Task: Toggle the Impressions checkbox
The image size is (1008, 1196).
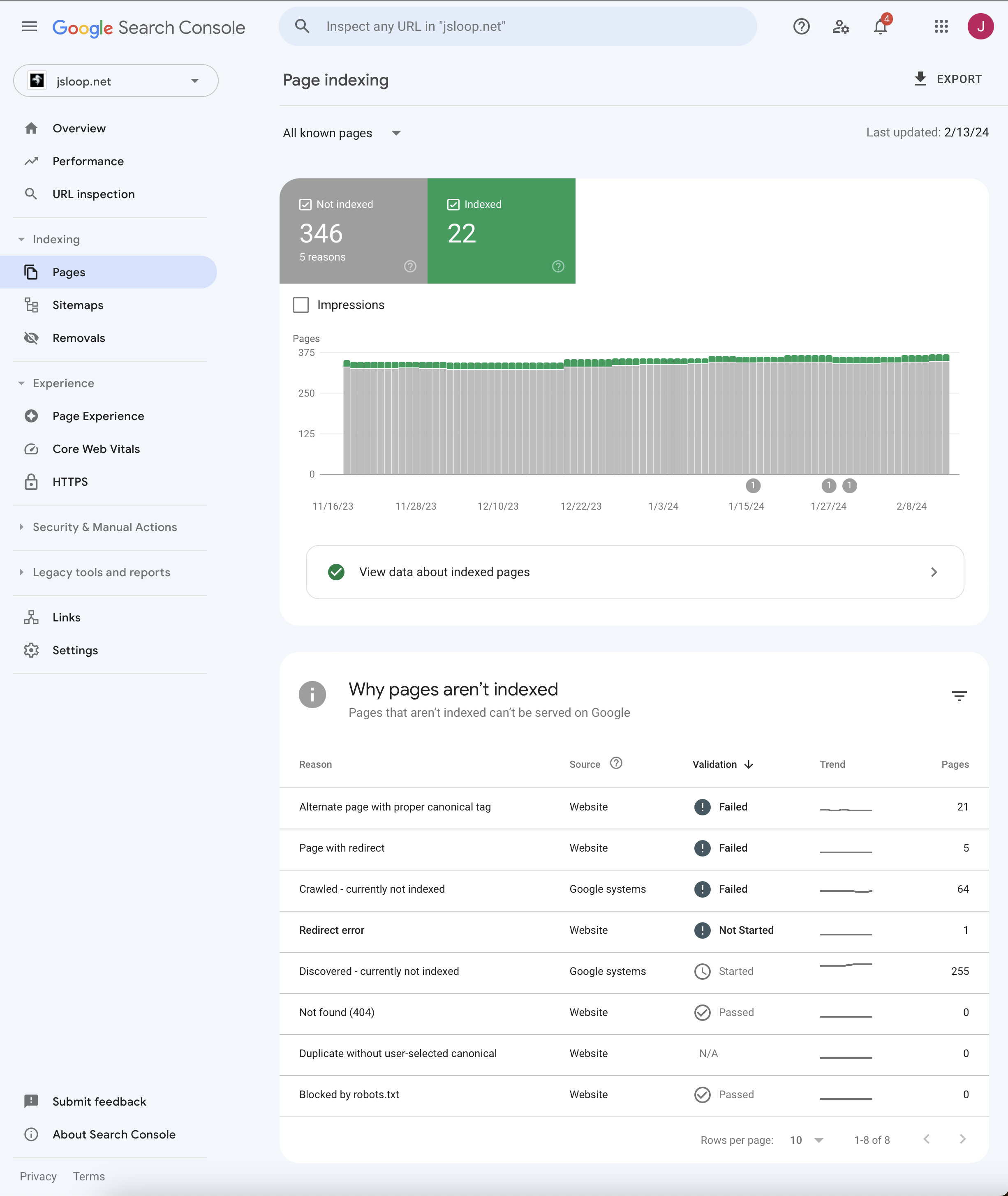Action: click(x=301, y=305)
